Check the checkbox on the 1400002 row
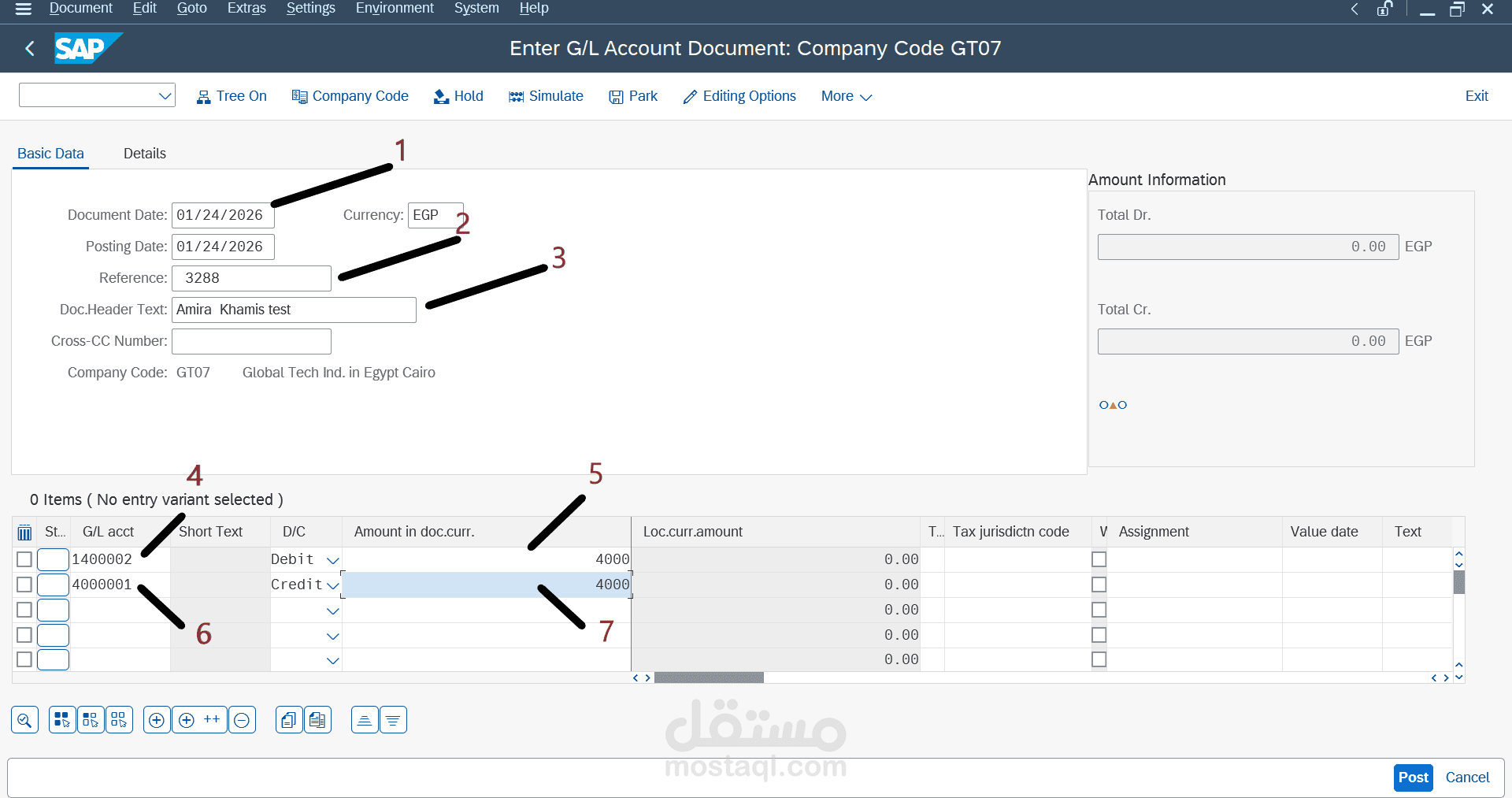 (x=24, y=559)
